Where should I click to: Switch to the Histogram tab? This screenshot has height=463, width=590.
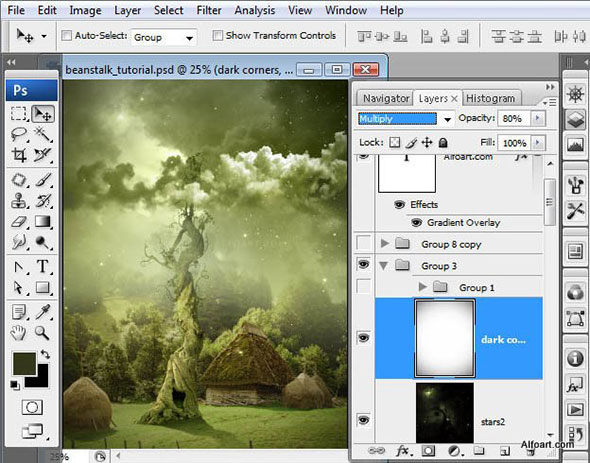click(490, 99)
